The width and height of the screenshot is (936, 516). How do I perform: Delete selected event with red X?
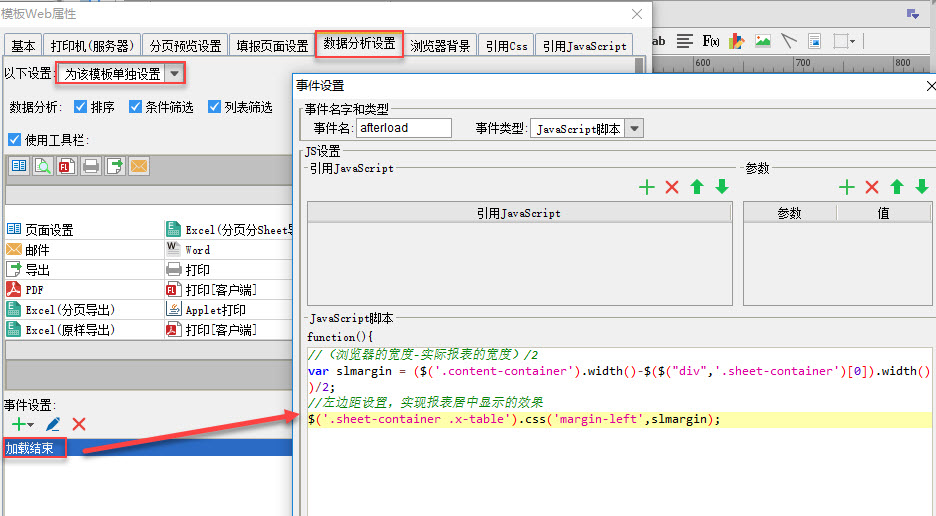point(79,424)
